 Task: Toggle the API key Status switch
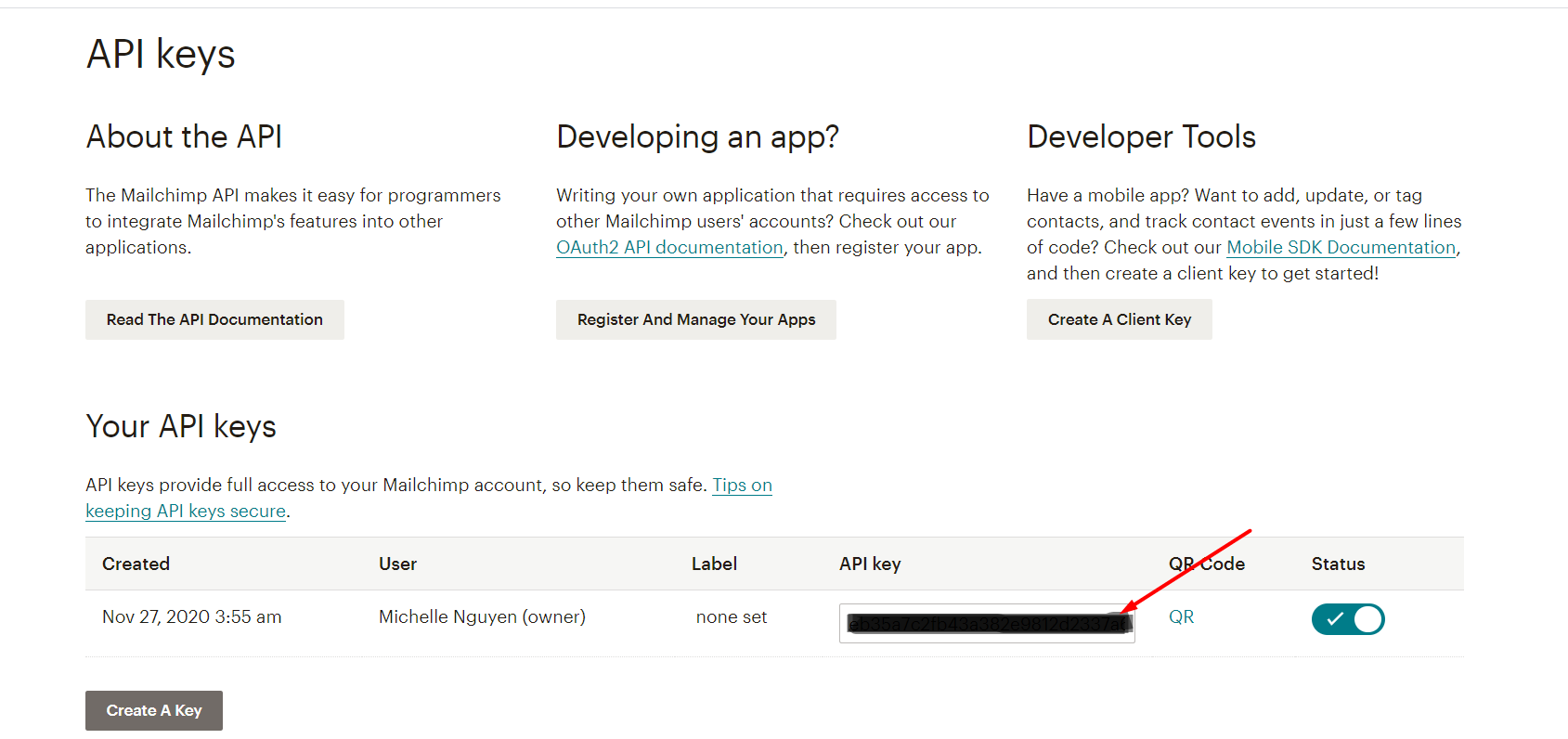[x=1348, y=619]
